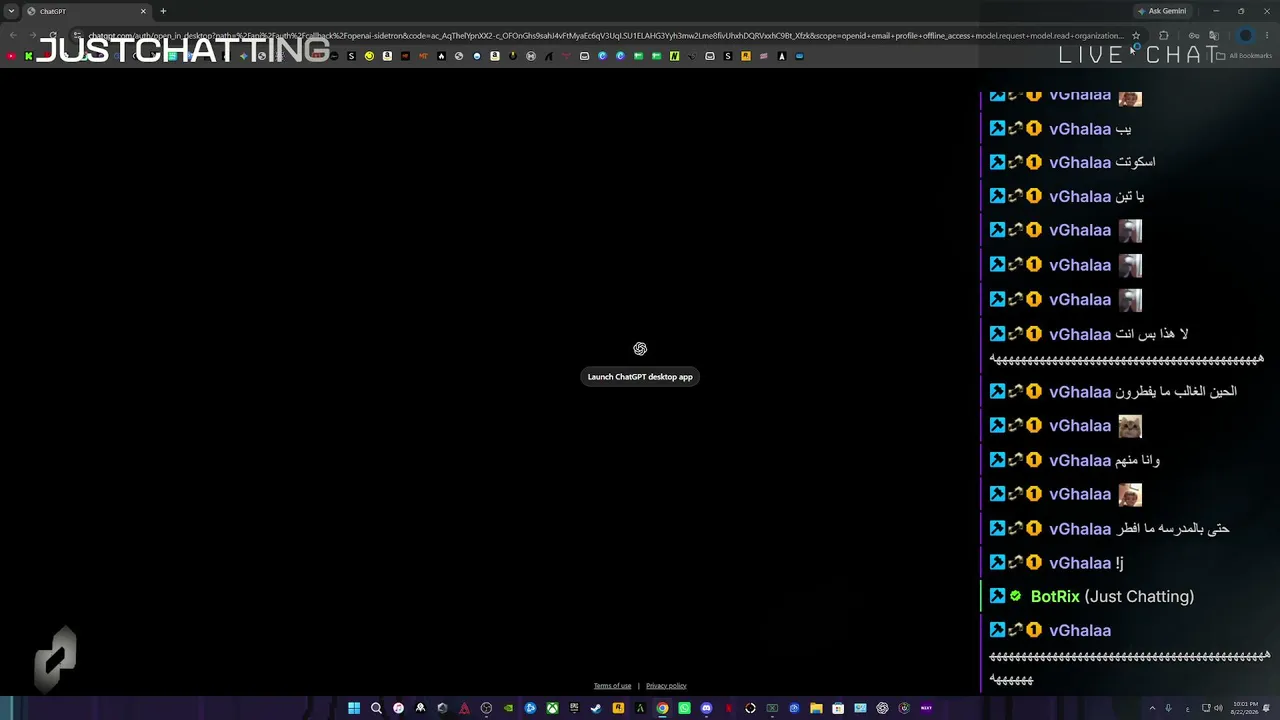
Task: Open Steam from the taskbar
Action: [596, 708]
